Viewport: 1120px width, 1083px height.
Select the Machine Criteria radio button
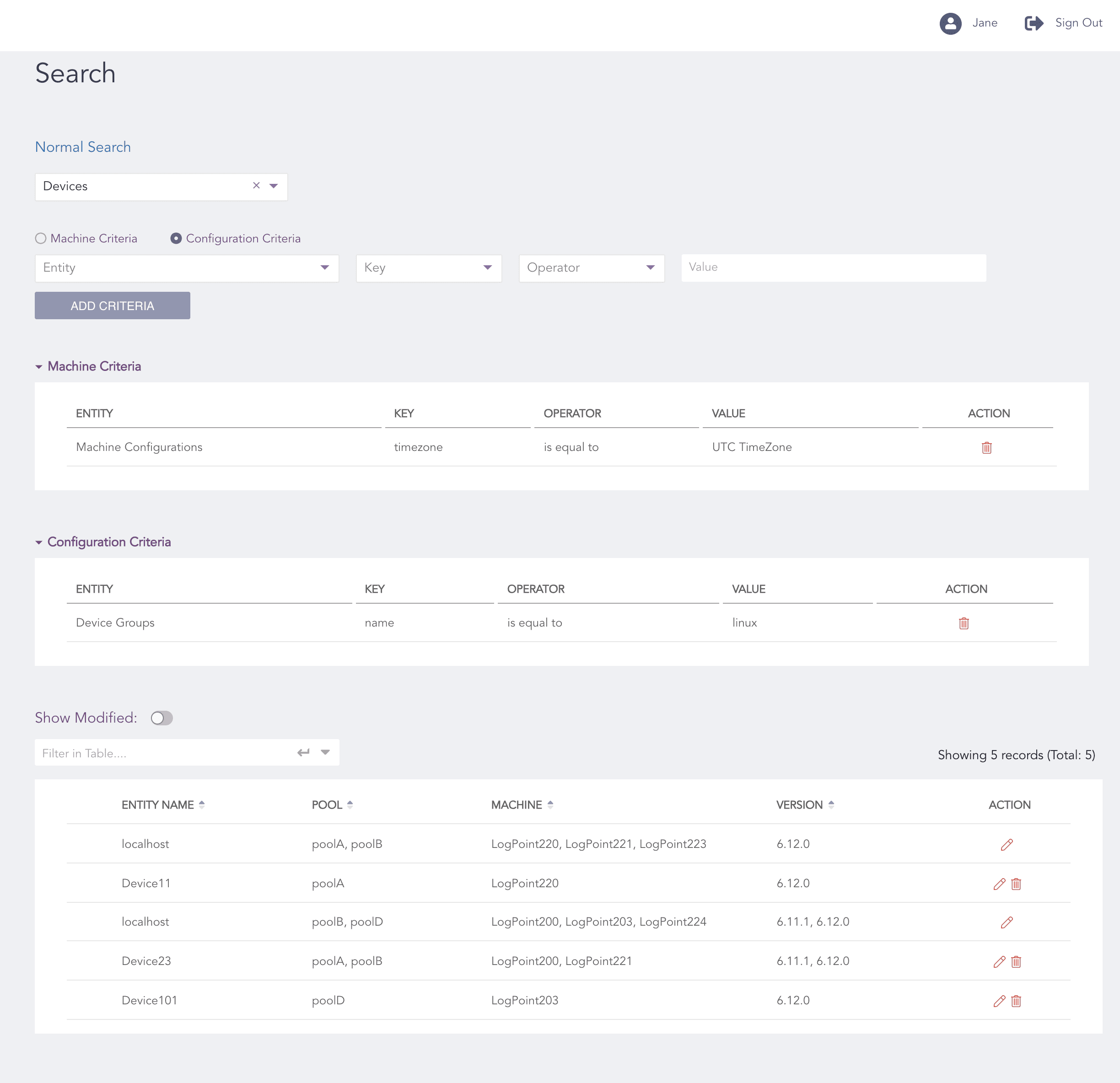[x=41, y=238]
